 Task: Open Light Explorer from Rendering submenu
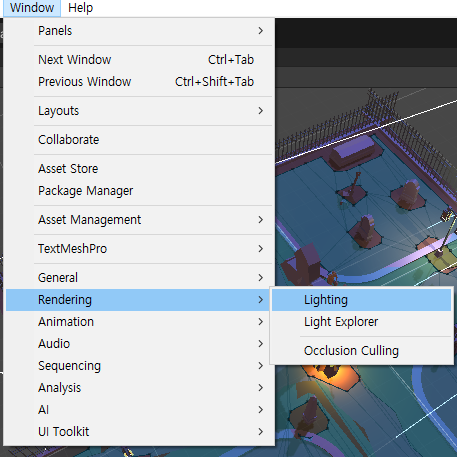362,322
